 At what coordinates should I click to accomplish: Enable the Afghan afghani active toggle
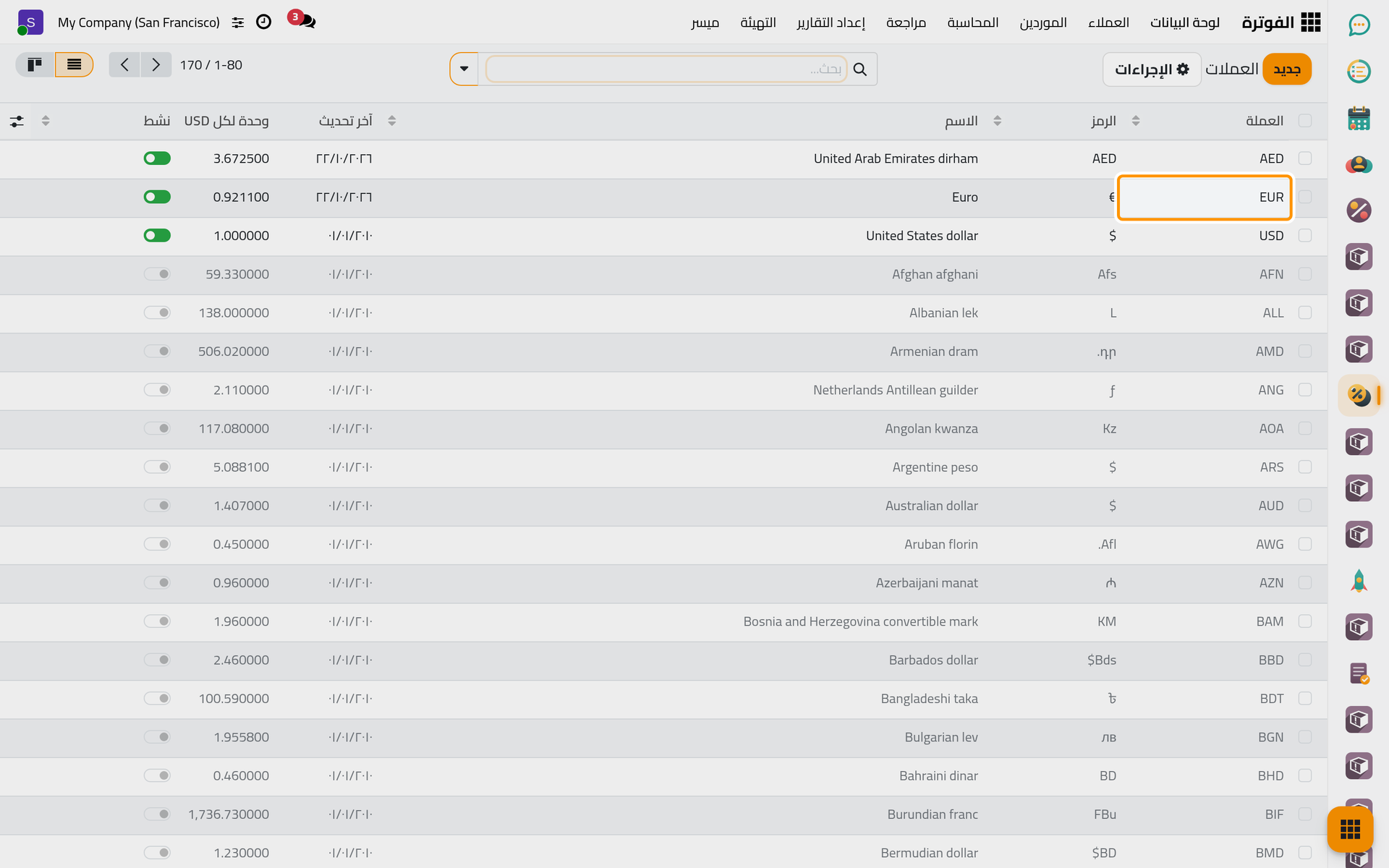[157, 274]
